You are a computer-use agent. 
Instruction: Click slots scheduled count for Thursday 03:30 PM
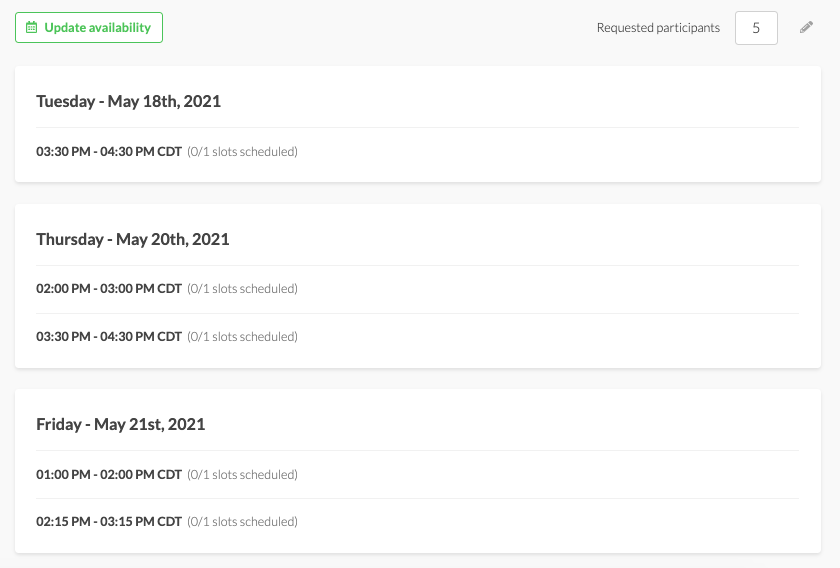(x=243, y=337)
